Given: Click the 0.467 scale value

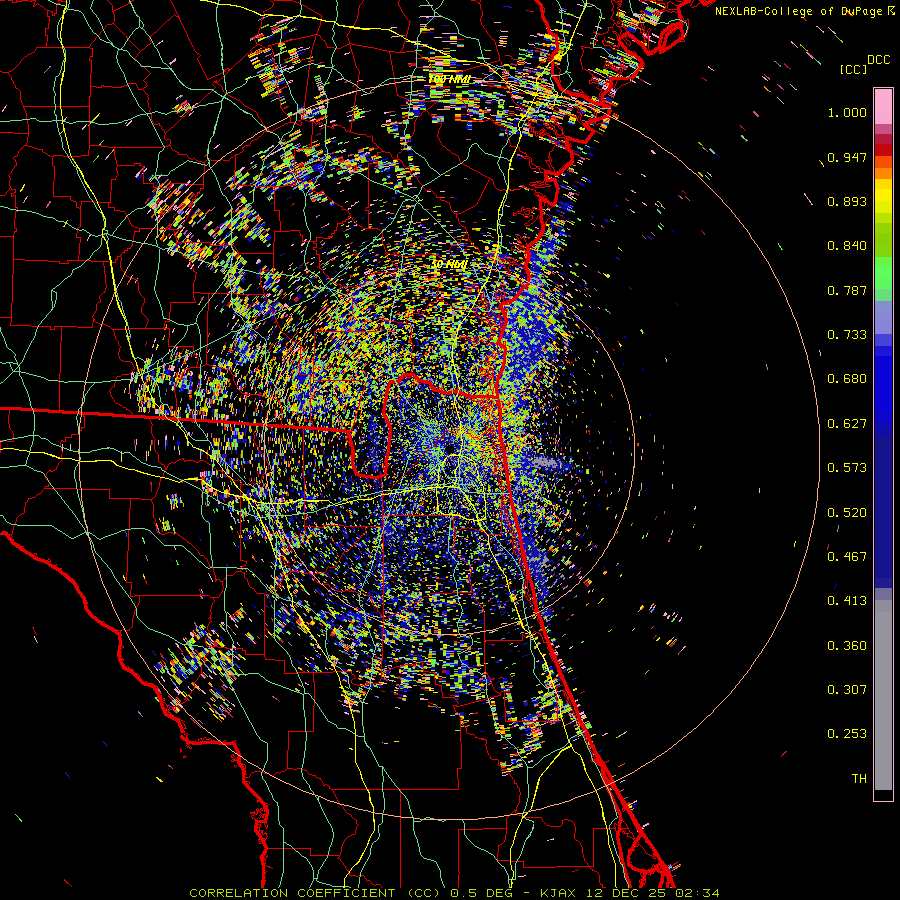Looking at the screenshot, I should pos(847,557).
